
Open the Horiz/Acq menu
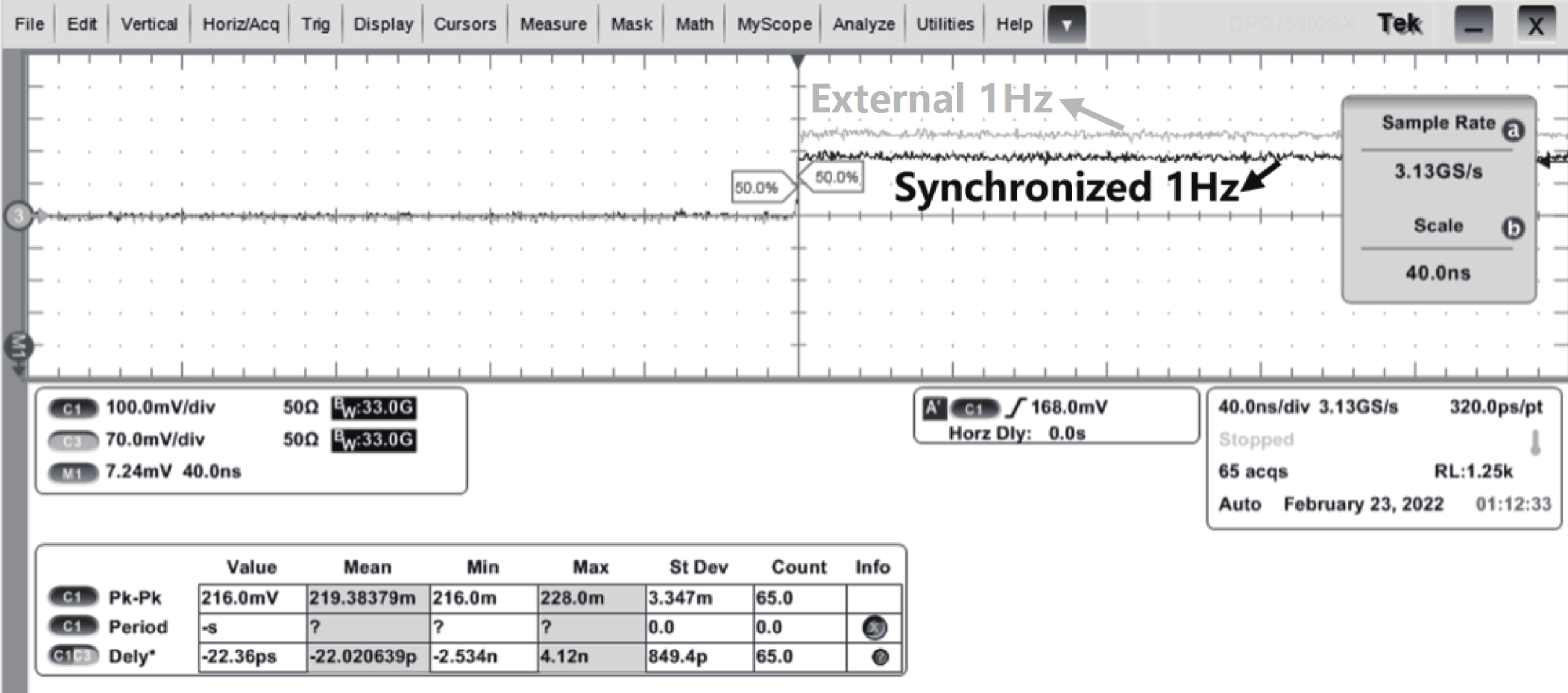click(240, 24)
